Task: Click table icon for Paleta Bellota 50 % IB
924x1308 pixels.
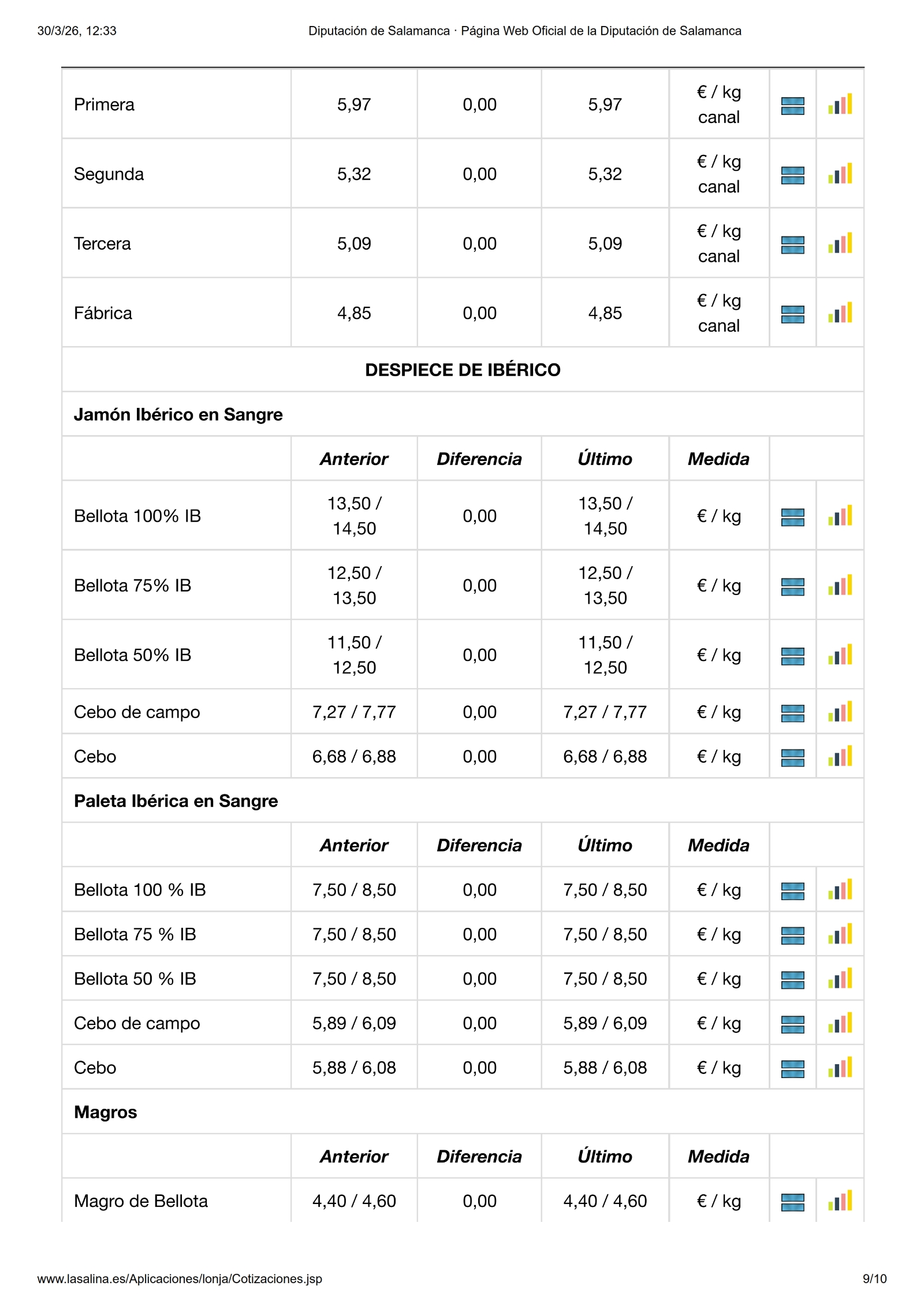Action: point(792,980)
